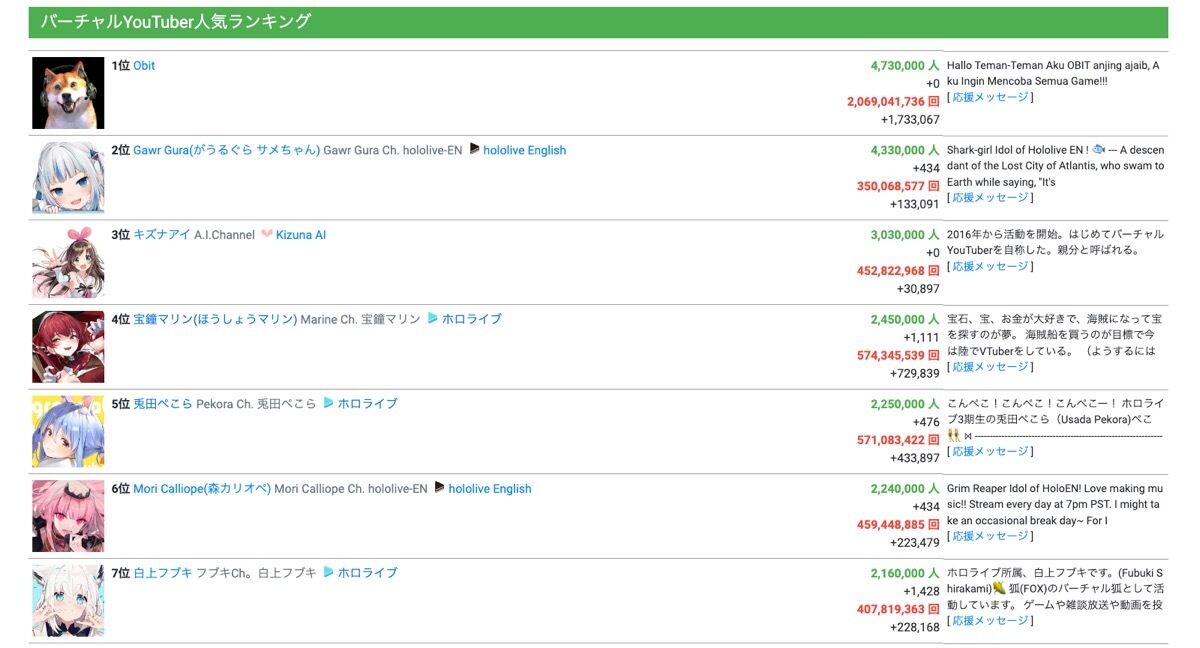Click hololive EN logo icon in Gawr Gura row
Viewport: 1200px width, 648px height.
tap(474, 150)
